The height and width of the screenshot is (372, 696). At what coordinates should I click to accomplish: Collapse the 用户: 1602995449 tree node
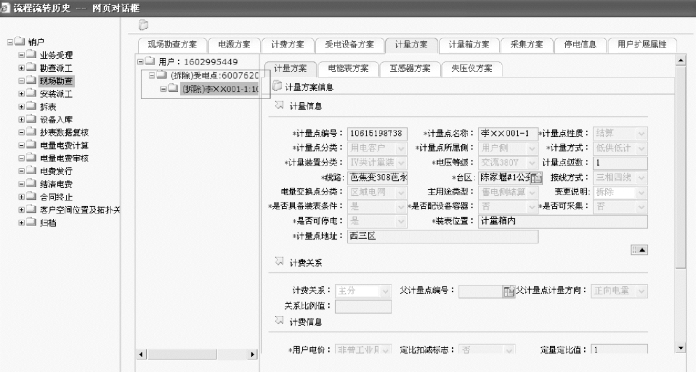pyautogui.click(x=140, y=62)
